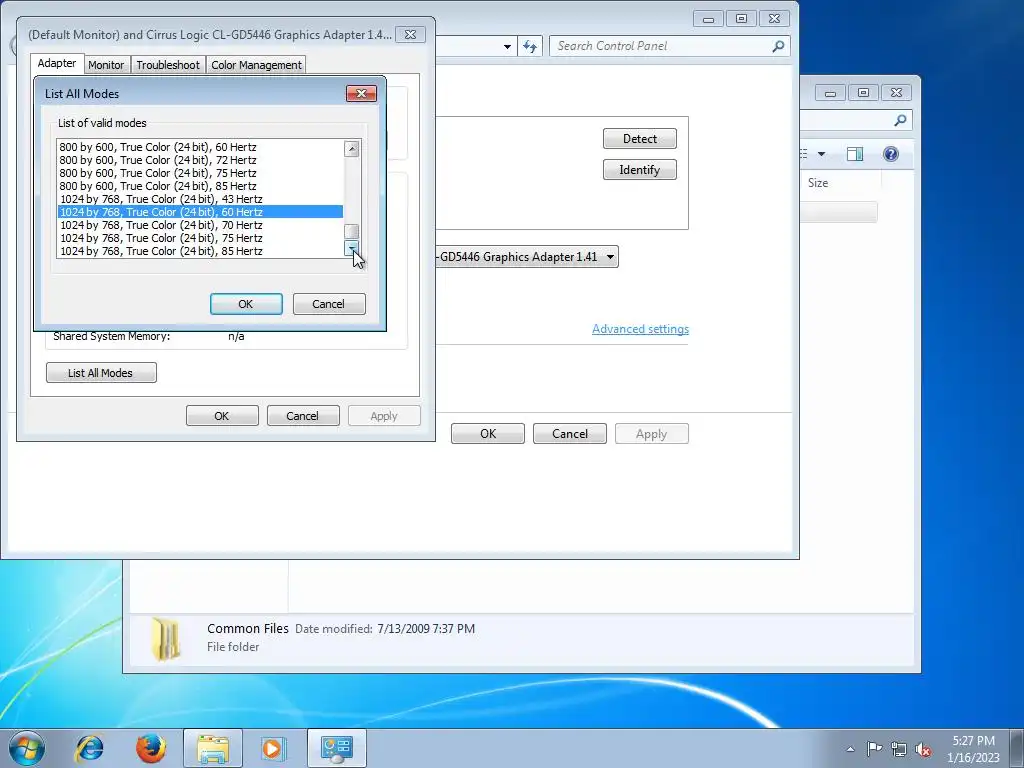
Task: Close the Graphics Adapter properties dialog
Action: [410, 35]
